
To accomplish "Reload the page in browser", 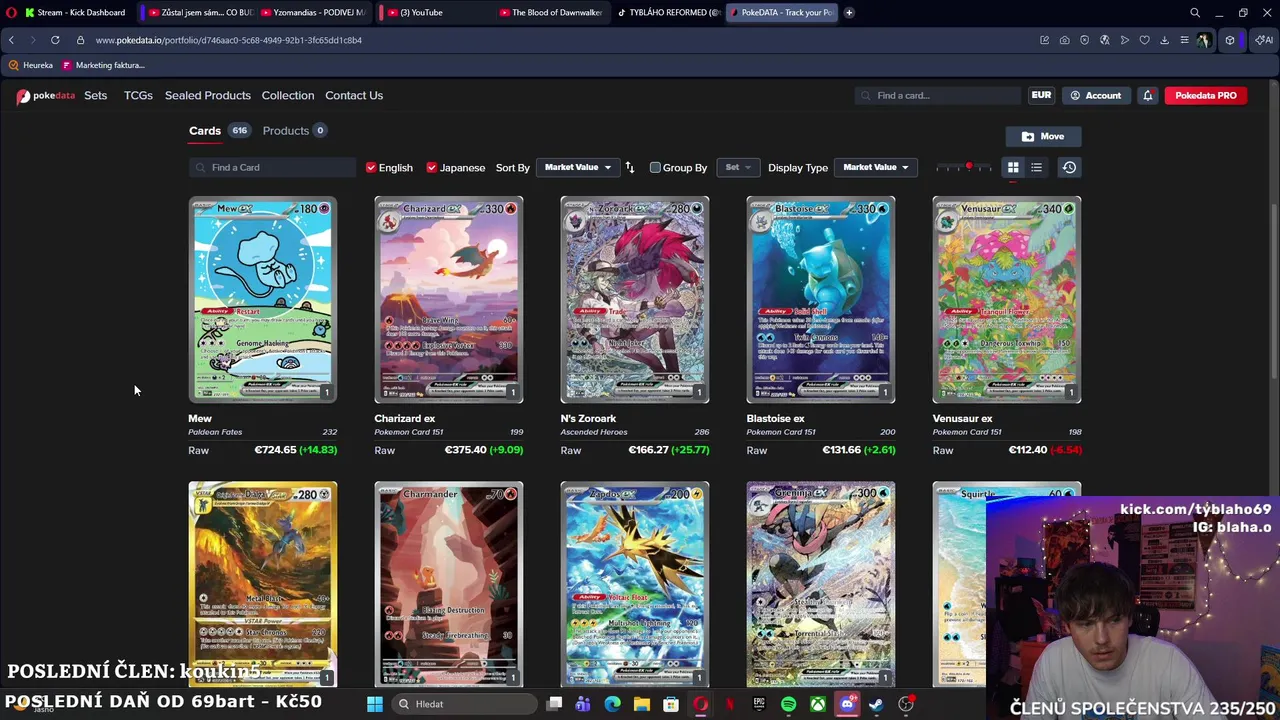I will (x=55, y=40).
